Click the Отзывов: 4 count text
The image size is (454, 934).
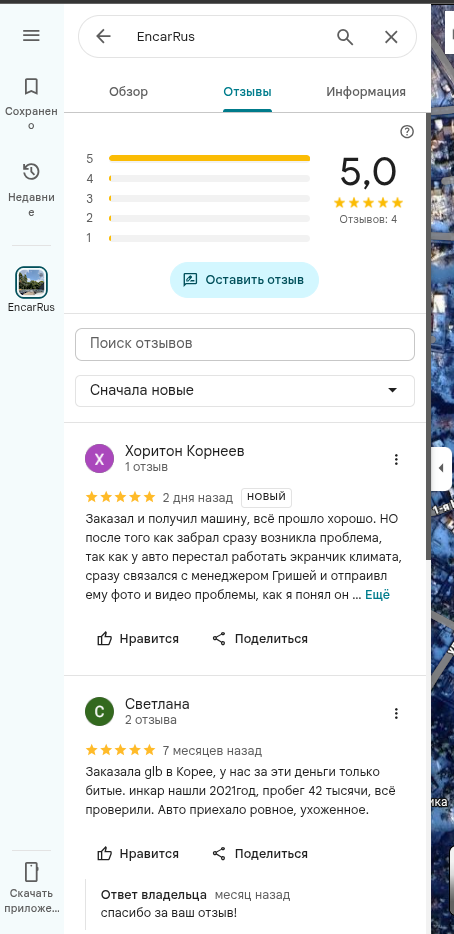coord(368,219)
